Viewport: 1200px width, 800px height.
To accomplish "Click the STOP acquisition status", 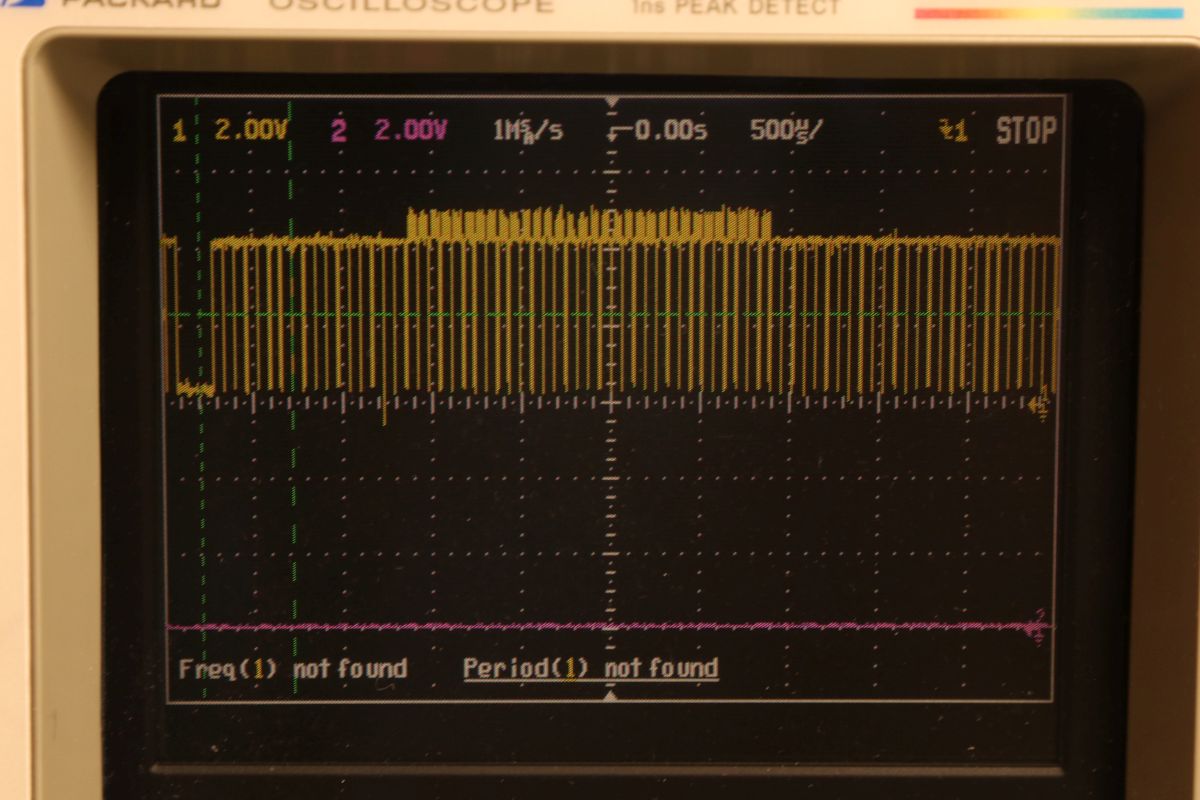I will click(1025, 130).
